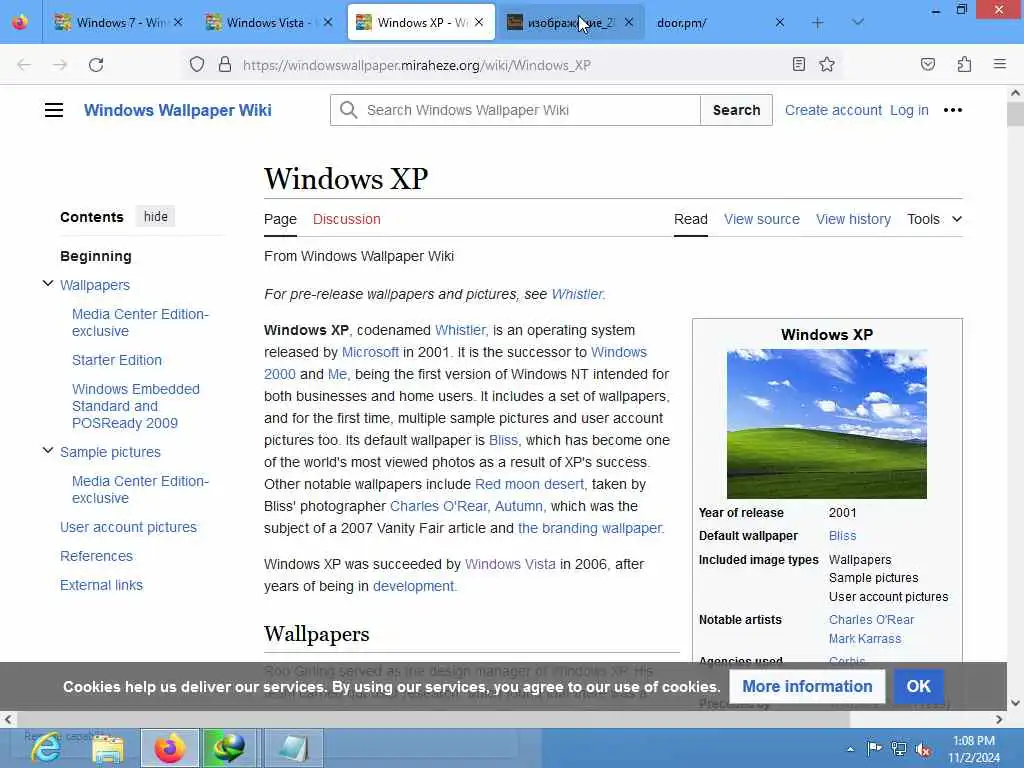The width and height of the screenshot is (1024, 768).
Task: Close the Windows 7 tab
Action: [178, 22]
